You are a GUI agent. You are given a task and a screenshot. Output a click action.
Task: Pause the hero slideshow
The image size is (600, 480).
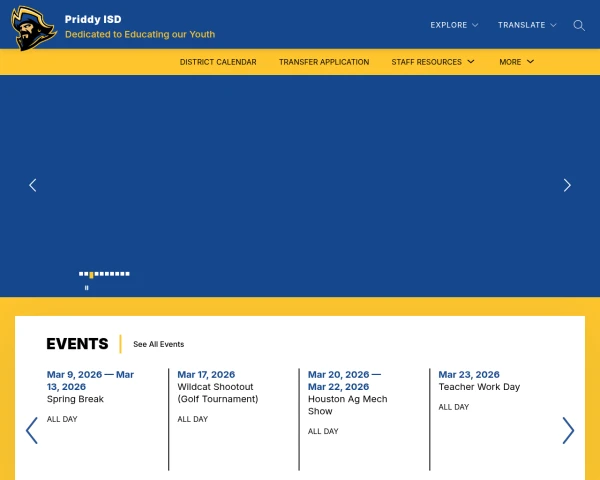86,287
